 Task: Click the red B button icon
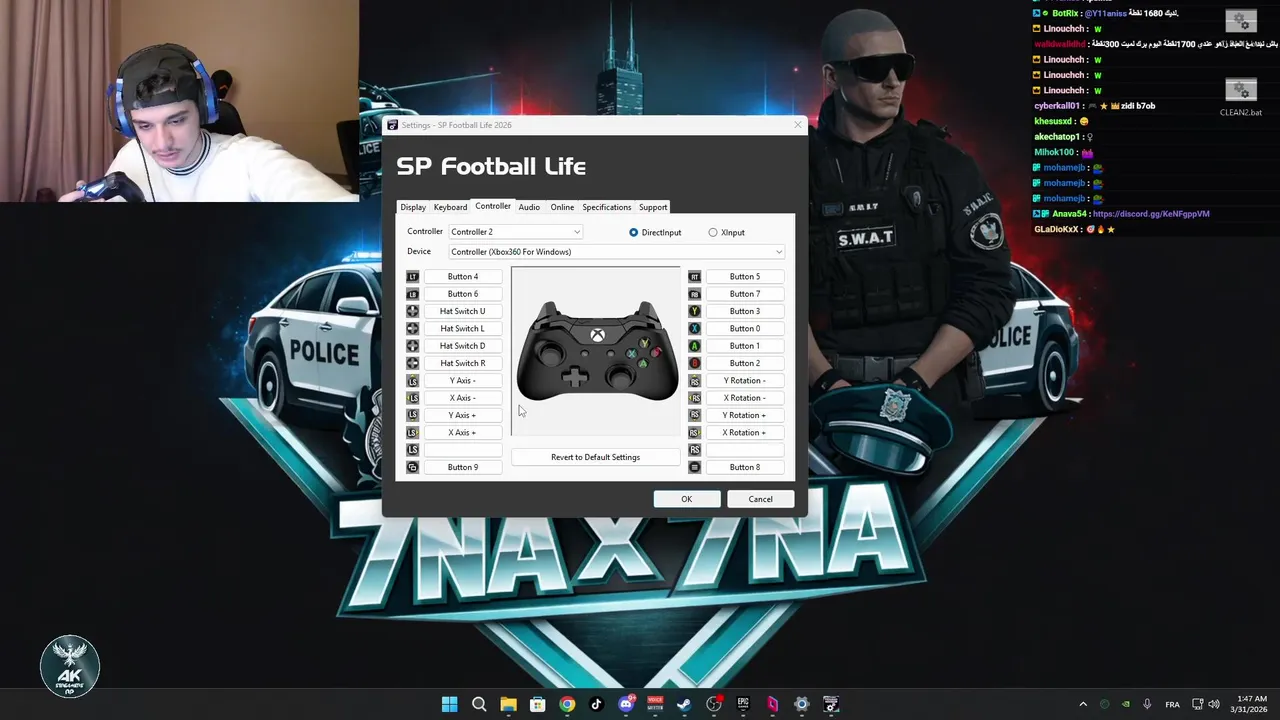click(x=694, y=363)
